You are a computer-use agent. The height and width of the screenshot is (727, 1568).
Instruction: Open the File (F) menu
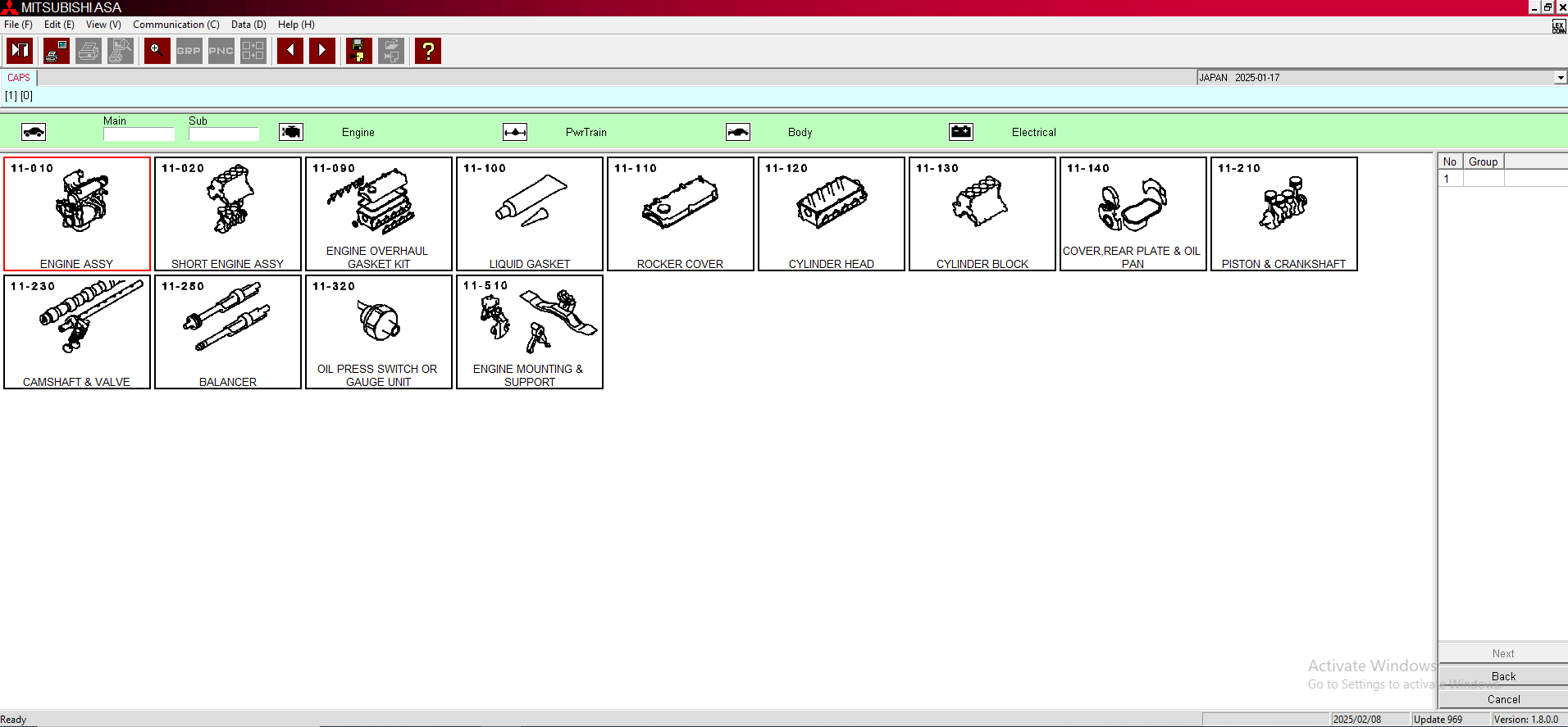point(18,25)
